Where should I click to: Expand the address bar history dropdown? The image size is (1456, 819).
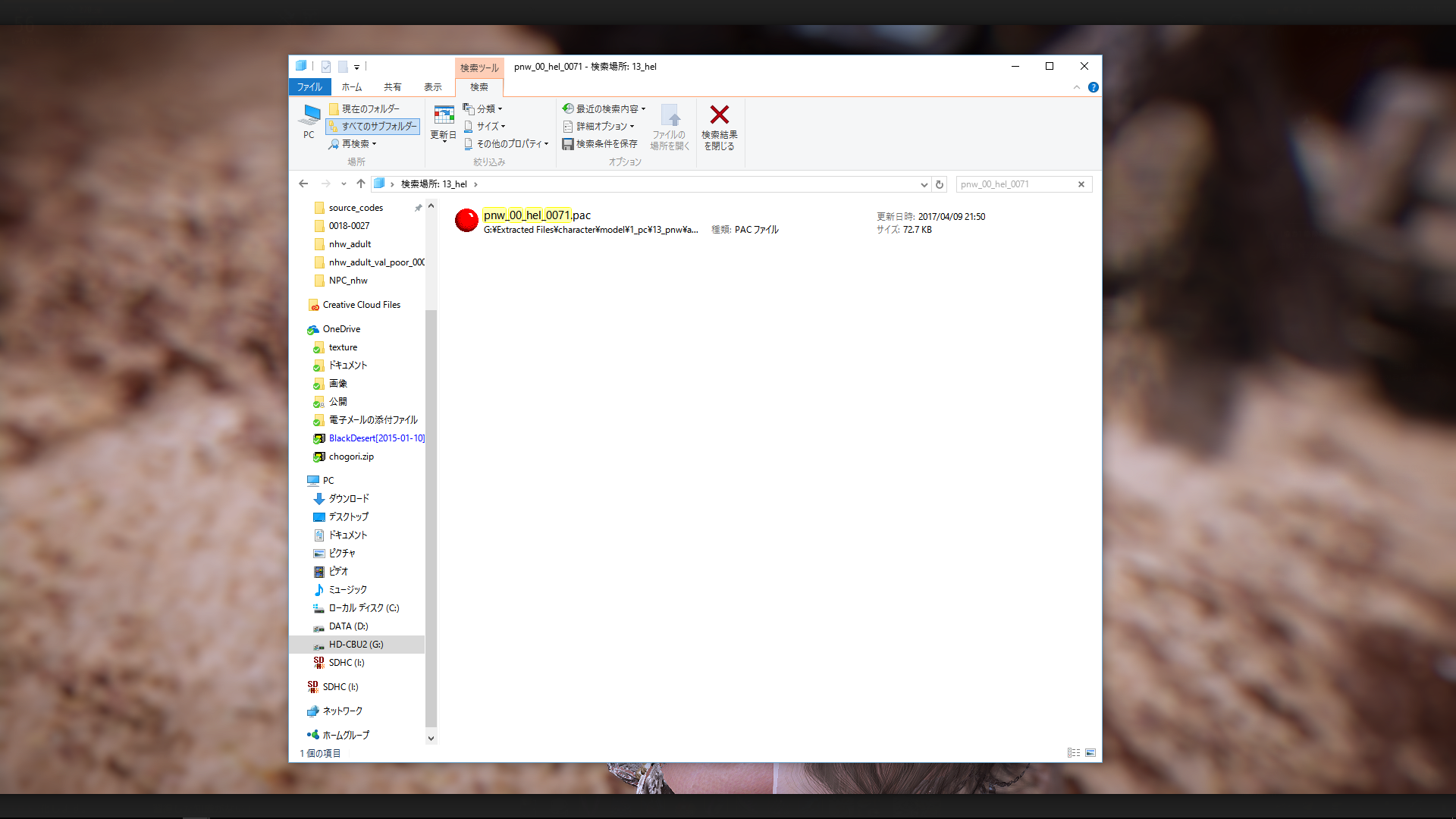[x=924, y=184]
